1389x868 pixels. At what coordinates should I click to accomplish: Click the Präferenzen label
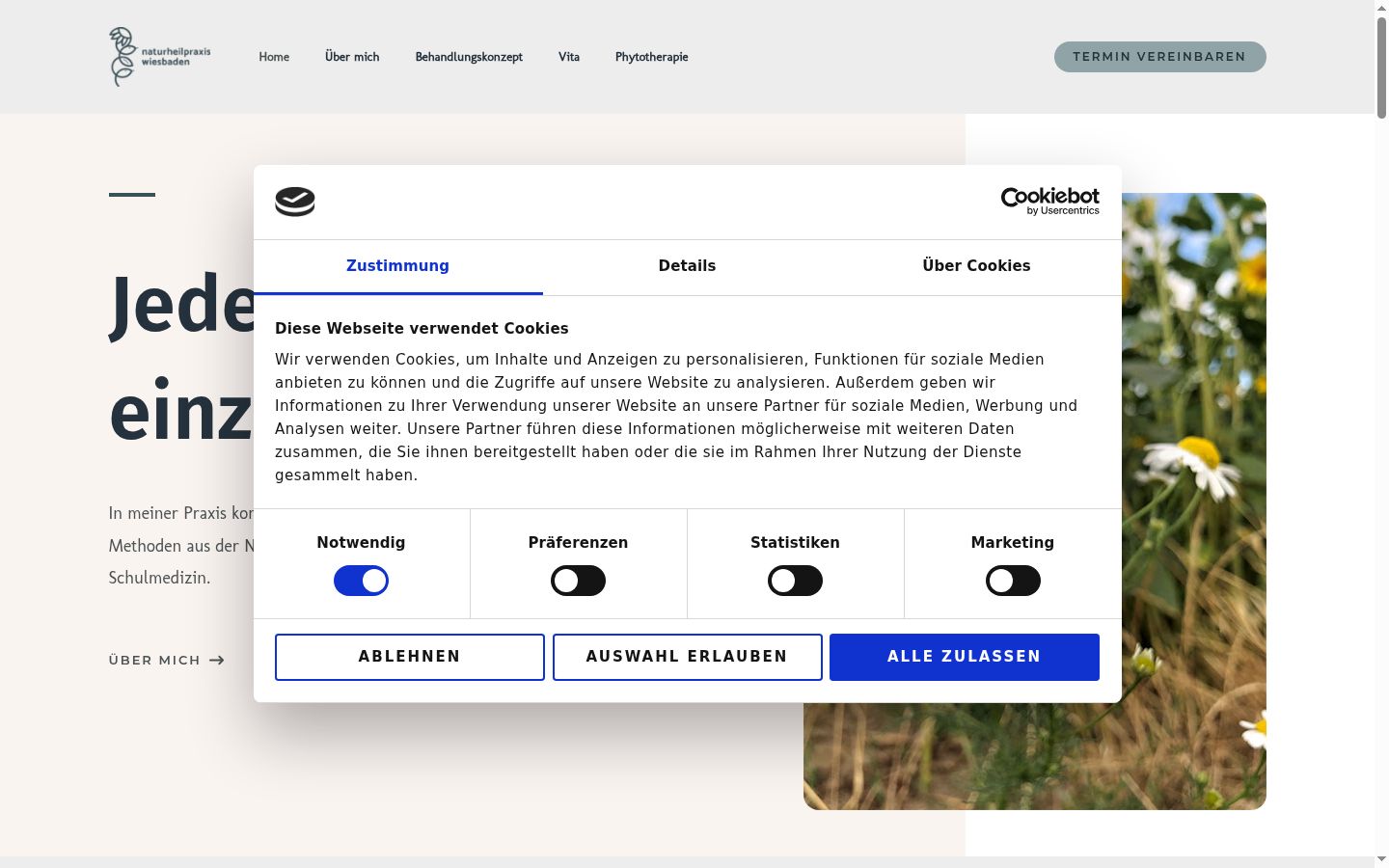tap(578, 543)
